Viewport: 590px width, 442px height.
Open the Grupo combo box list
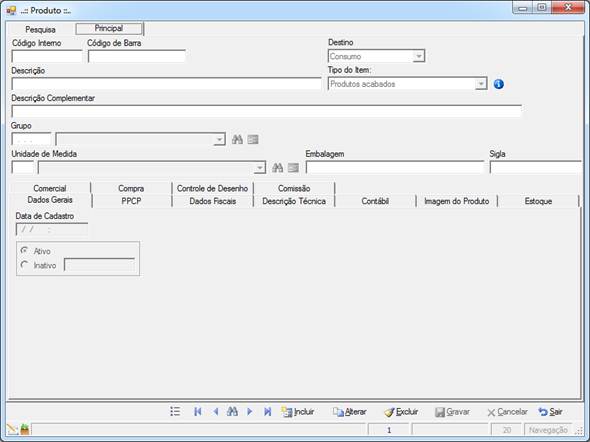[x=219, y=140]
